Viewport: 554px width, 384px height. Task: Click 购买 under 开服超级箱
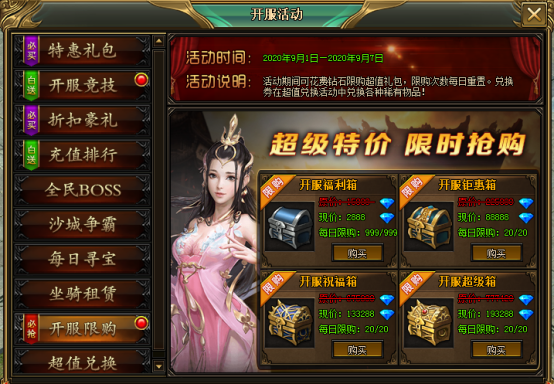(496, 350)
